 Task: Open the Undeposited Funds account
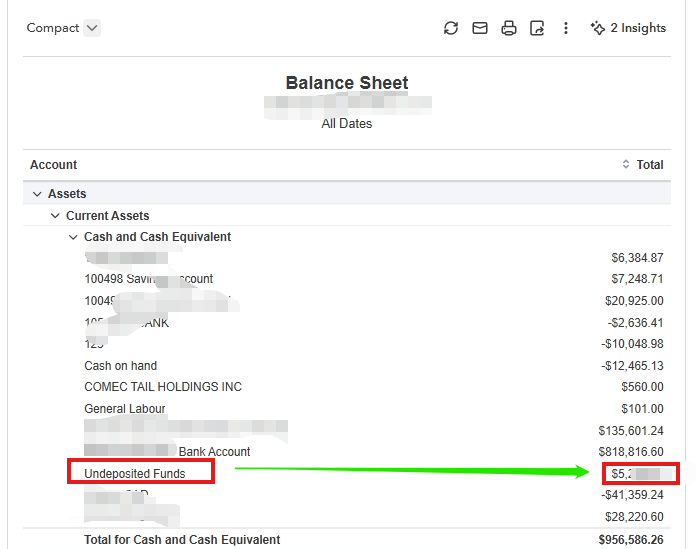[135, 473]
